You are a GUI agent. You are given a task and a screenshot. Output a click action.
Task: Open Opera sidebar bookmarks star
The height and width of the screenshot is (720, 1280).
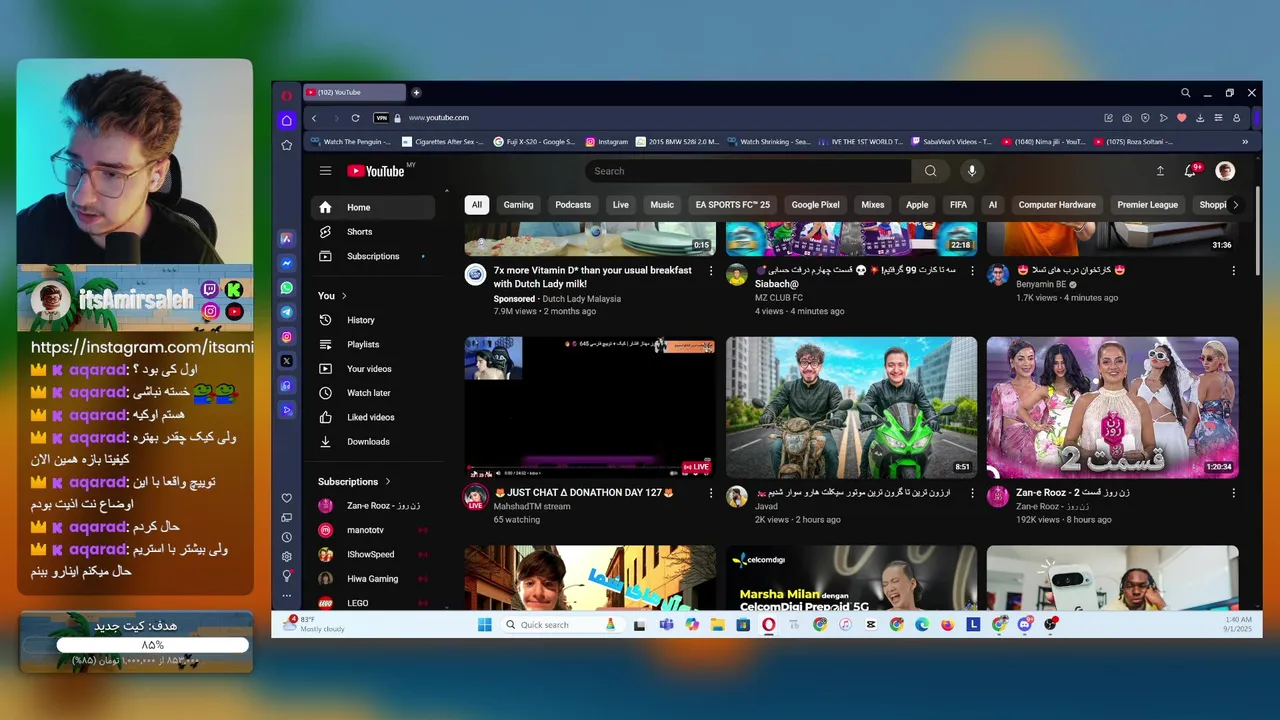click(x=287, y=145)
